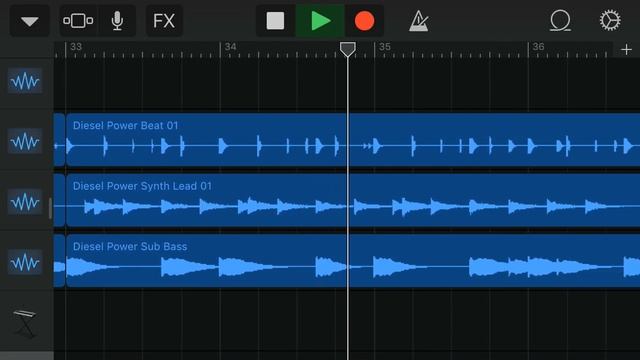Switch to track view button
The width and height of the screenshot is (640, 360).
(x=78, y=21)
